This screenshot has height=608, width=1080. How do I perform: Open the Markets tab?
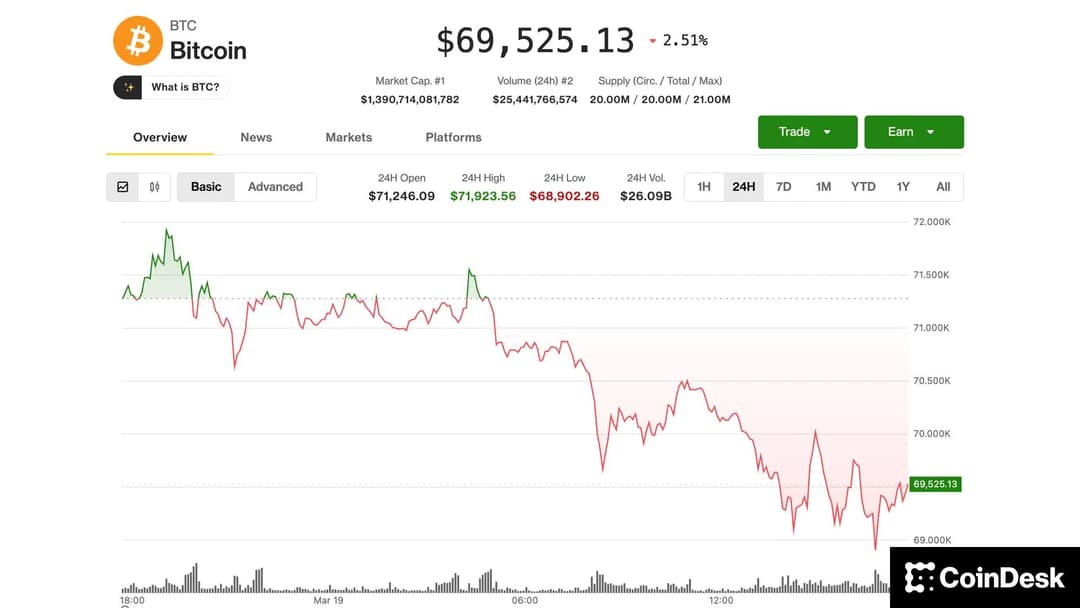(349, 137)
